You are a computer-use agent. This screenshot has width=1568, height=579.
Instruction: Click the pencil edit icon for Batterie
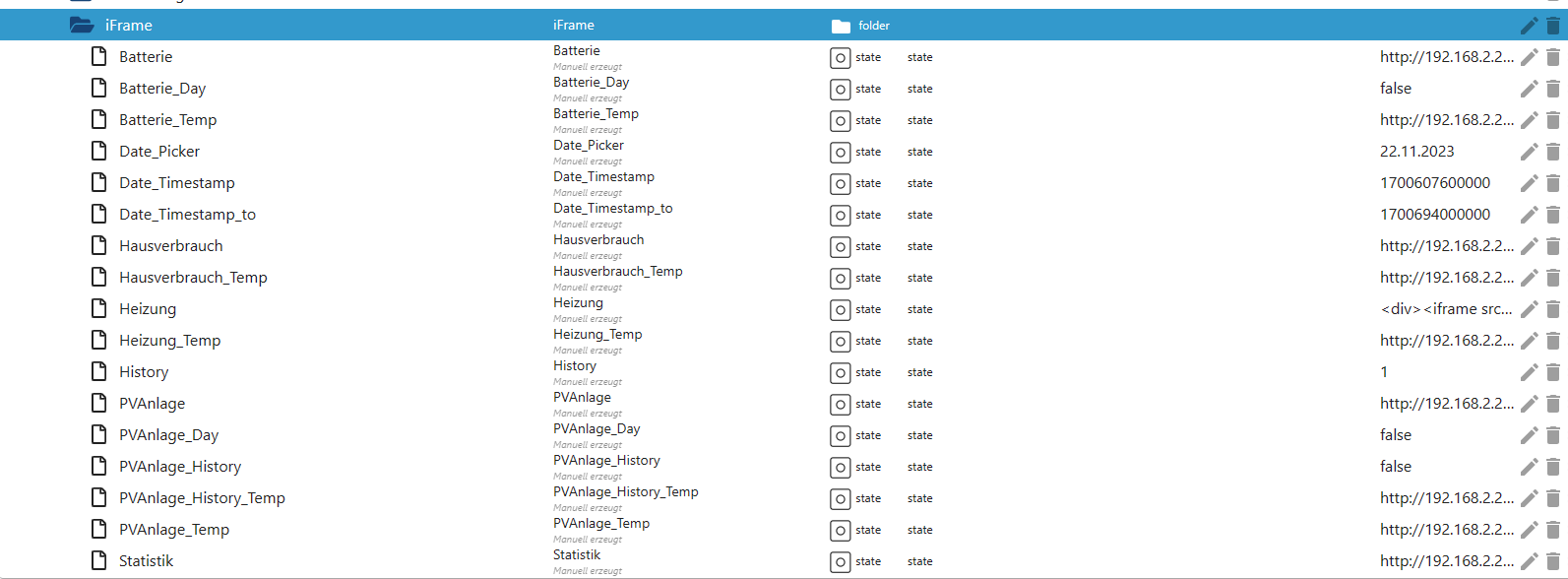[x=1529, y=57]
